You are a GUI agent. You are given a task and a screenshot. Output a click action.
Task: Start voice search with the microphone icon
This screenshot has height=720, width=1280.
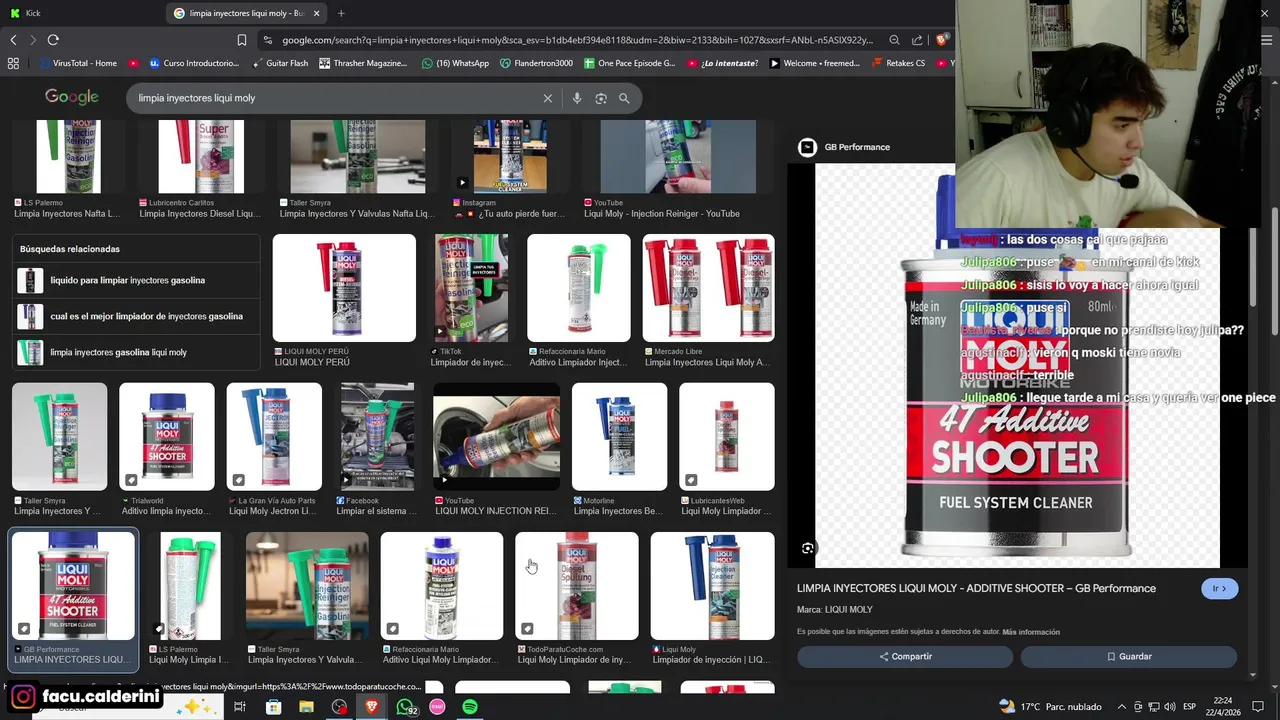click(577, 98)
